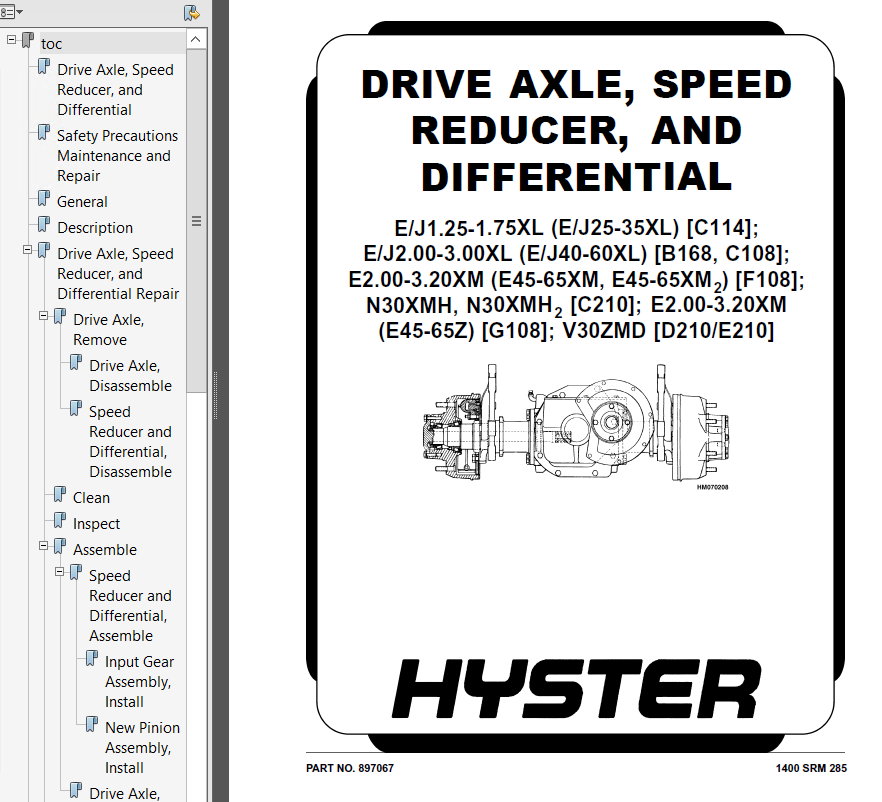
Task: Go to the Description bookmark
Action: [x=95, y=228]
